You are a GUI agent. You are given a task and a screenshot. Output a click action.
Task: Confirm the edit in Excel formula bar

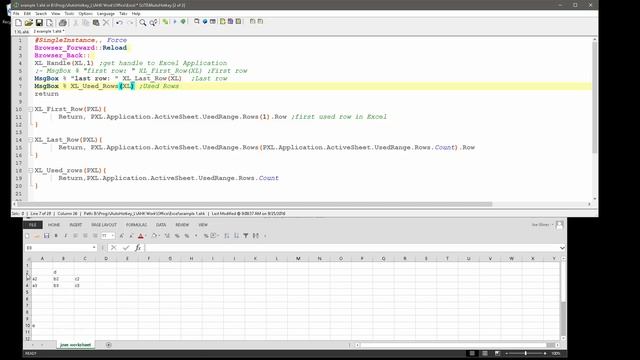pyautogui.click(x=126, y=248)
